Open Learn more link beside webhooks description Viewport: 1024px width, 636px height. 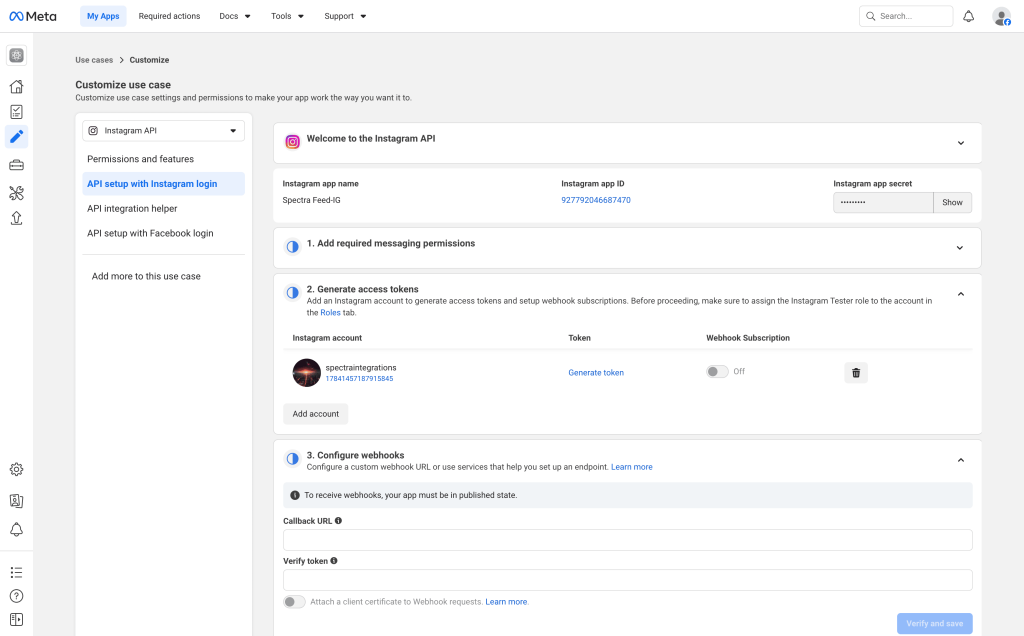click(632, 467)
